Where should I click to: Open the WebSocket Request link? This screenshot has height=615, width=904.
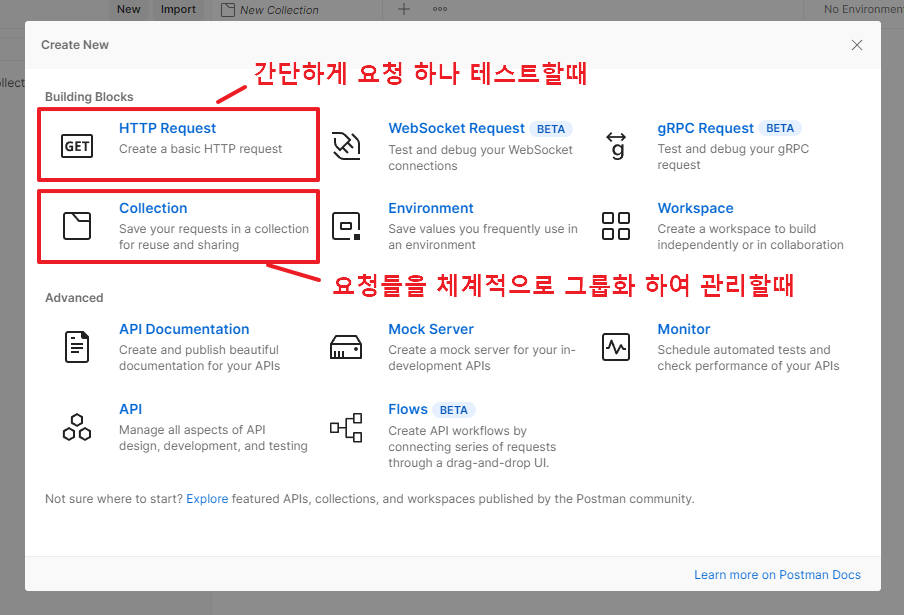[456, 128]
